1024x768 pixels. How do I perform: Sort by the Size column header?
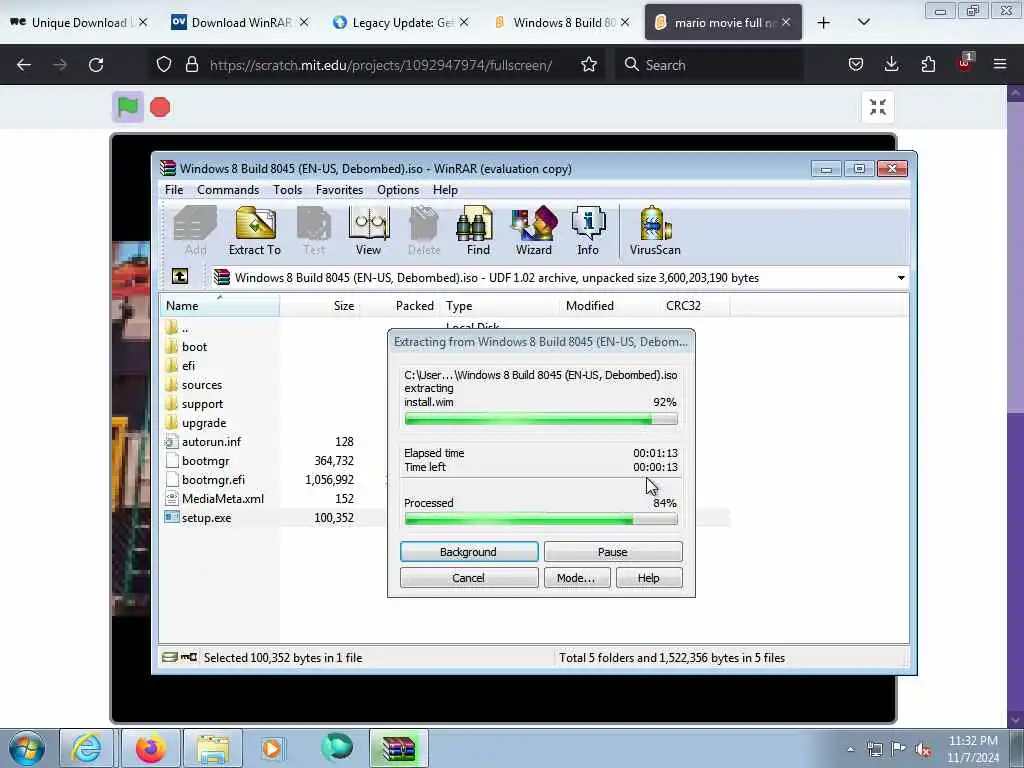(319, 306)
